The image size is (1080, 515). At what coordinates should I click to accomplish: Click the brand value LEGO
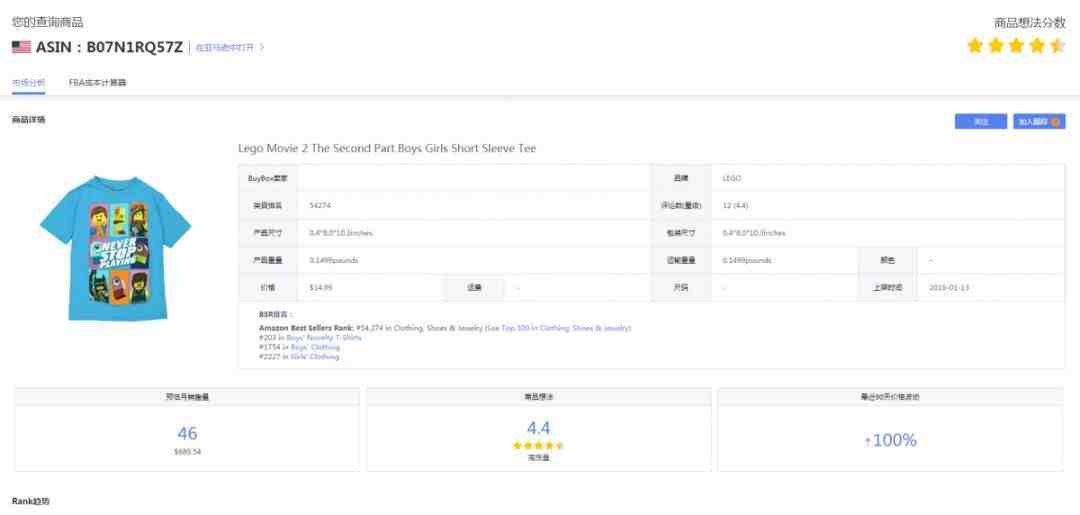[x=731, y=178]
